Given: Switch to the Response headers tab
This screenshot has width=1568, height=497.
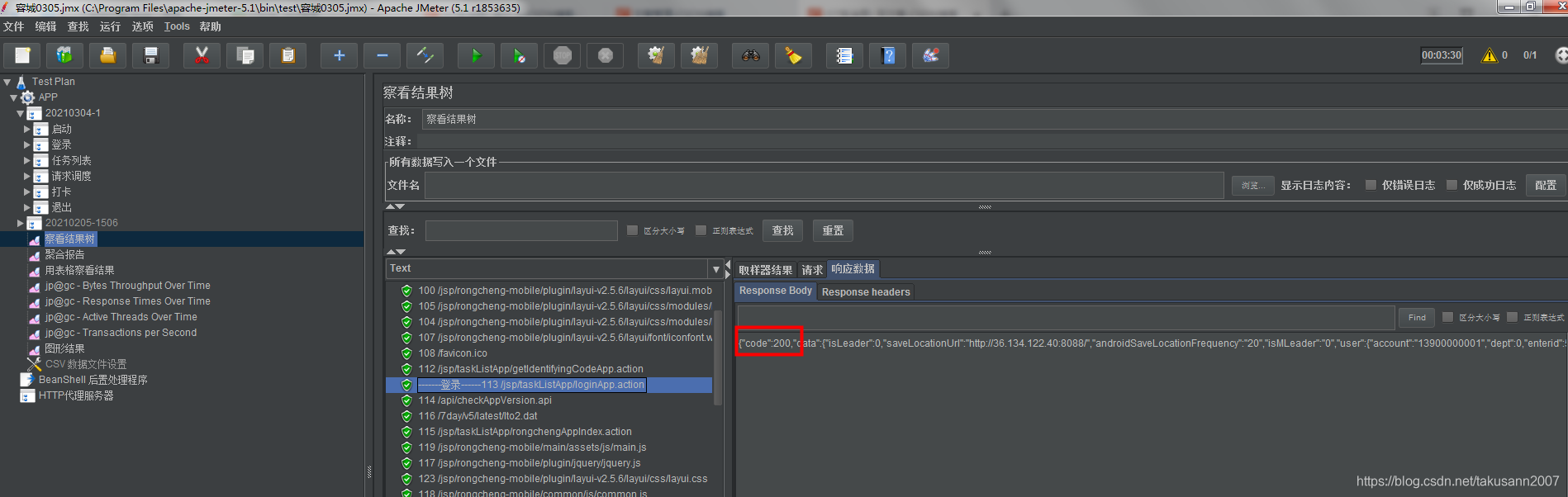Looking at the screenshot, I should (866, 291).
